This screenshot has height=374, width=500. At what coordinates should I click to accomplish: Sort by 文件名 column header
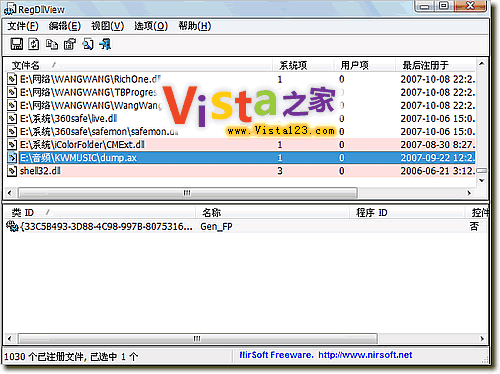pos(138,65)
